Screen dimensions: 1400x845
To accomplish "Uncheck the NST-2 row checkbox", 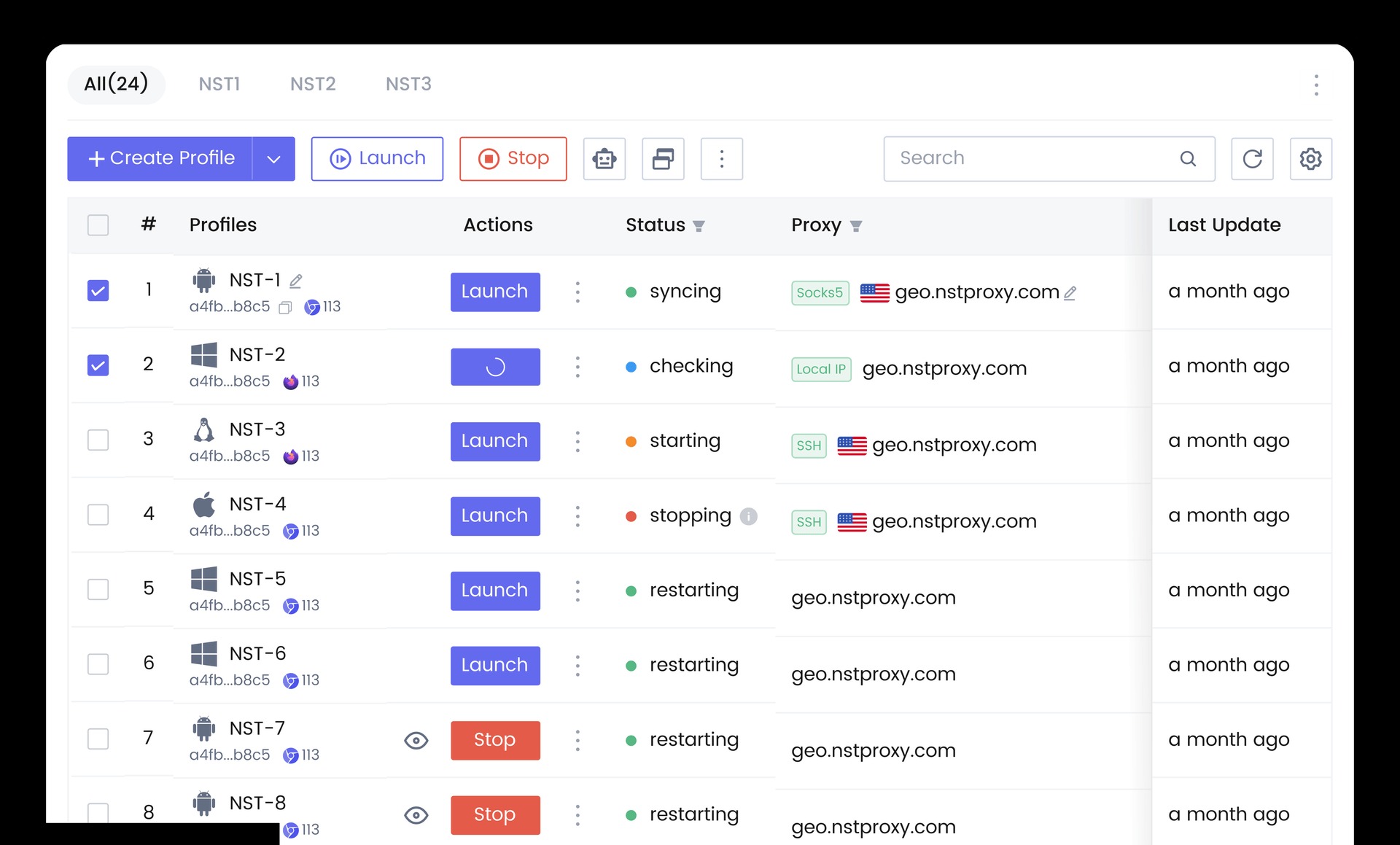I will pos(98,365).
